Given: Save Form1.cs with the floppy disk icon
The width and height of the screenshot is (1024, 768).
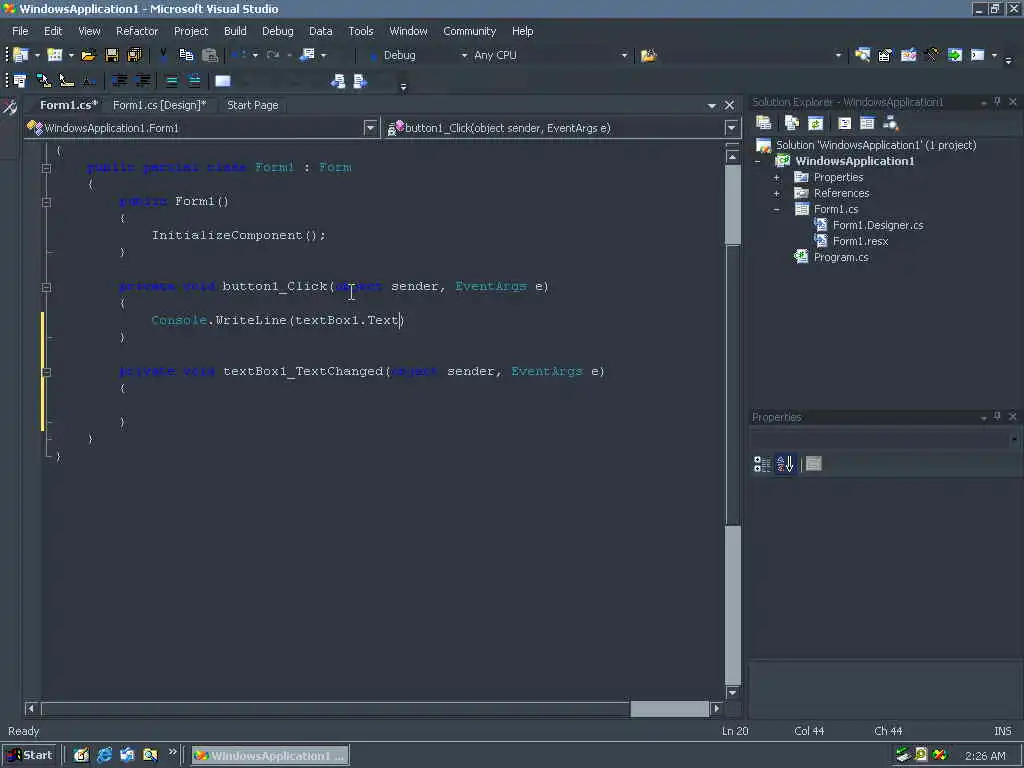Looking at the screenshot, I should coord(112,56).
